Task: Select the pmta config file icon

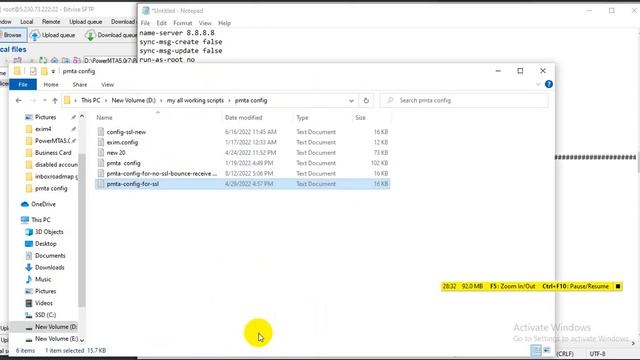Action: point(101,163)
